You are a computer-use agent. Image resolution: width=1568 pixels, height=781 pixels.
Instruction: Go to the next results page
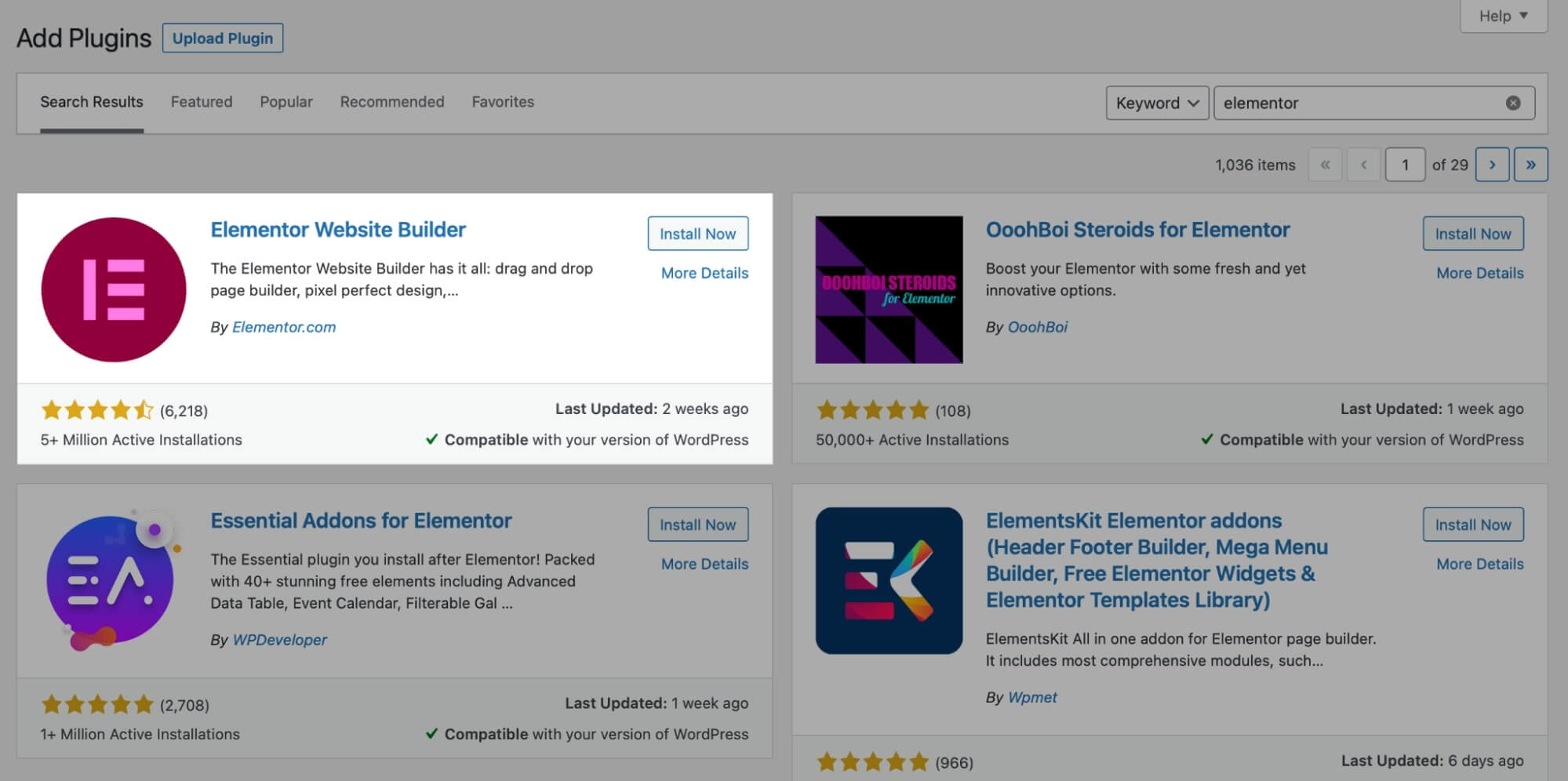(x=1492, y=165)
